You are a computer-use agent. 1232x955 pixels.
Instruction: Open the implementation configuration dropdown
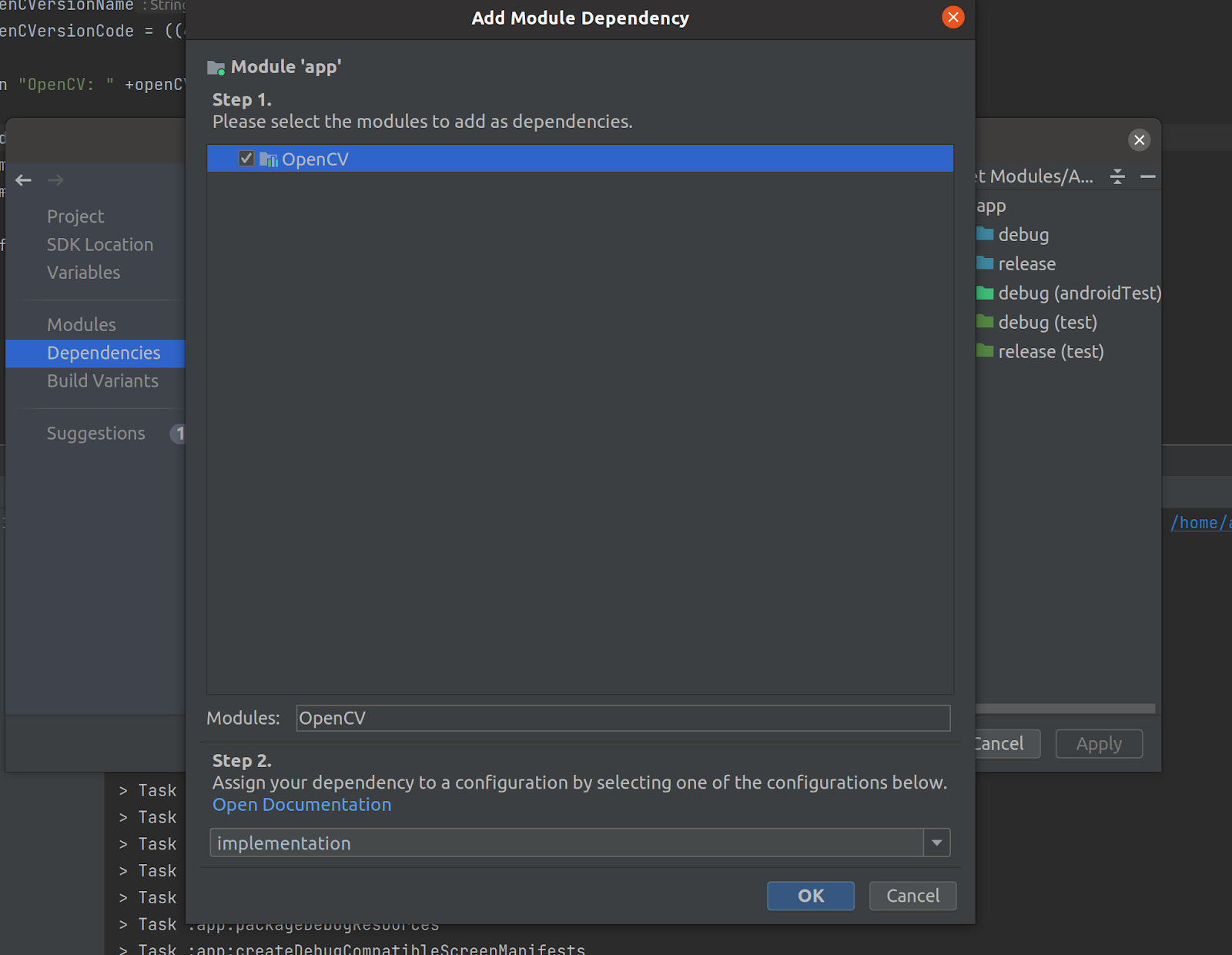point(936,843)
